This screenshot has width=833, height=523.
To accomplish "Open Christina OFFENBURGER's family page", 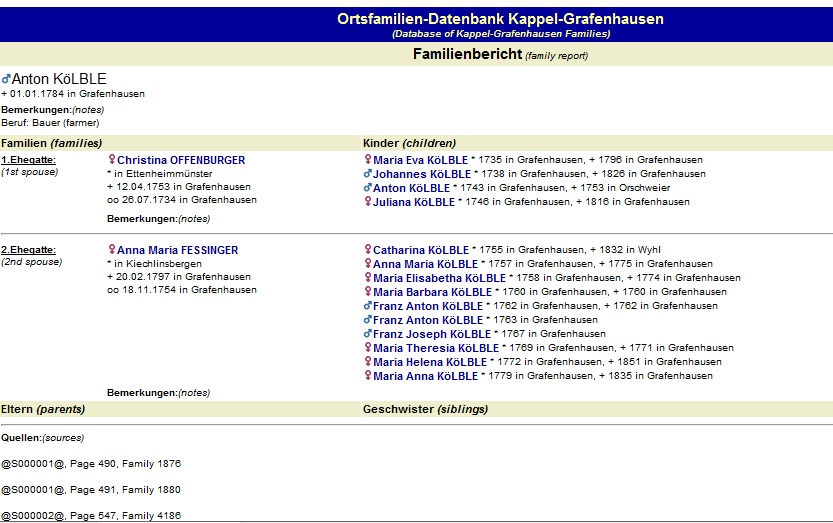I will [x=181, y=160].
